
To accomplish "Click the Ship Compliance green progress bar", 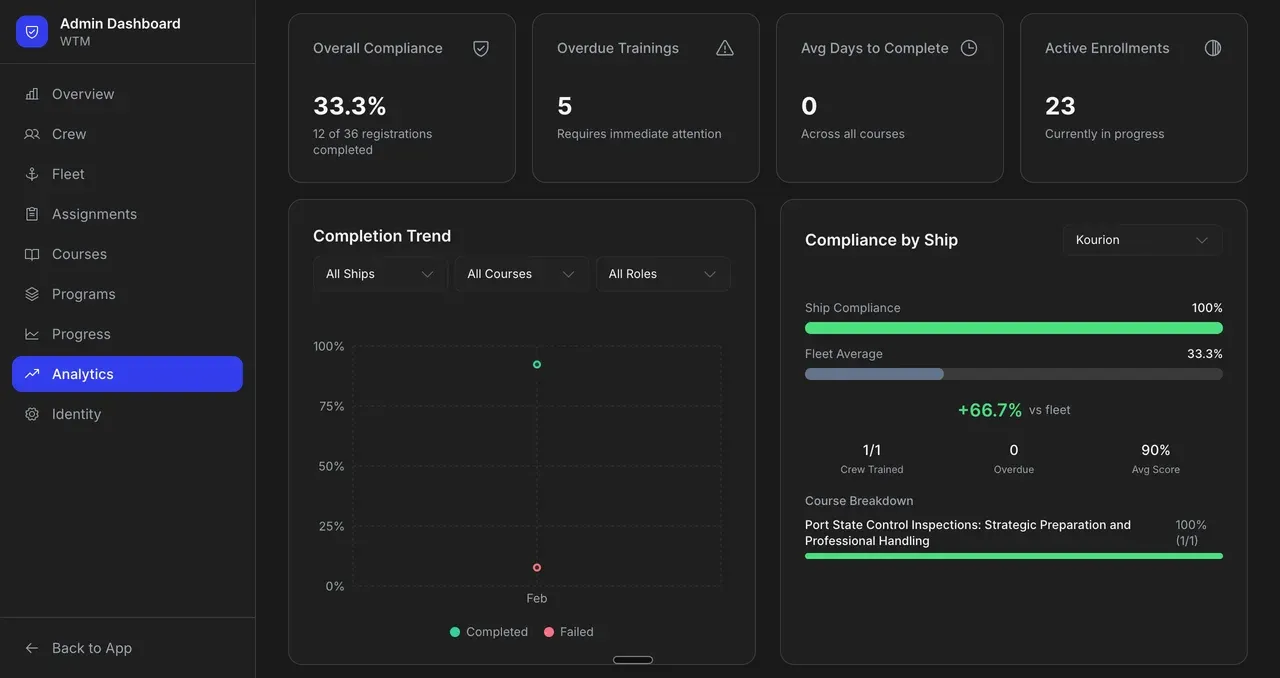I will (1013, 328).
